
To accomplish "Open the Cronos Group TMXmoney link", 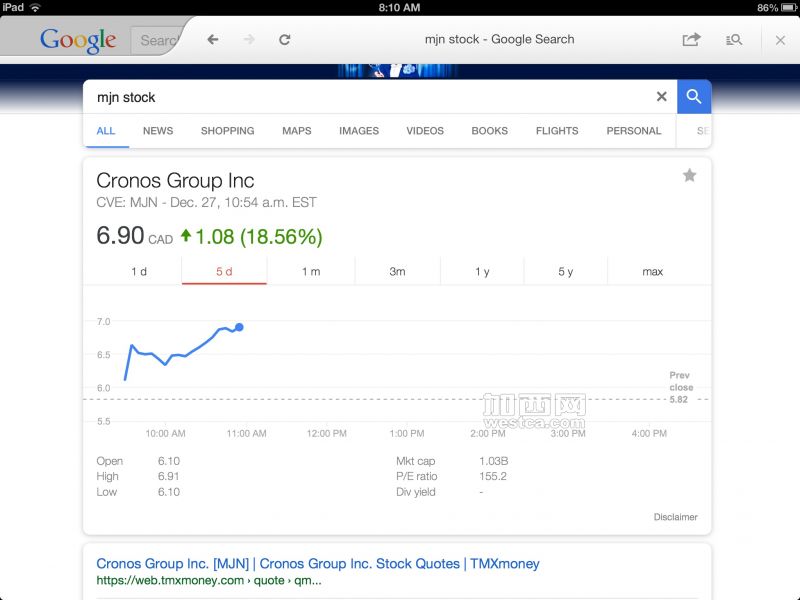I will pos(317,564).
